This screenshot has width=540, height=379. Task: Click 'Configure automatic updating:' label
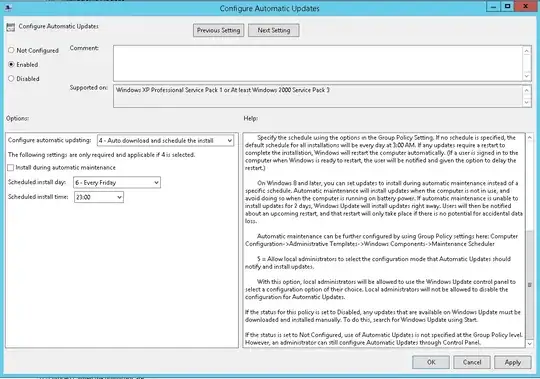pos(50,140)
